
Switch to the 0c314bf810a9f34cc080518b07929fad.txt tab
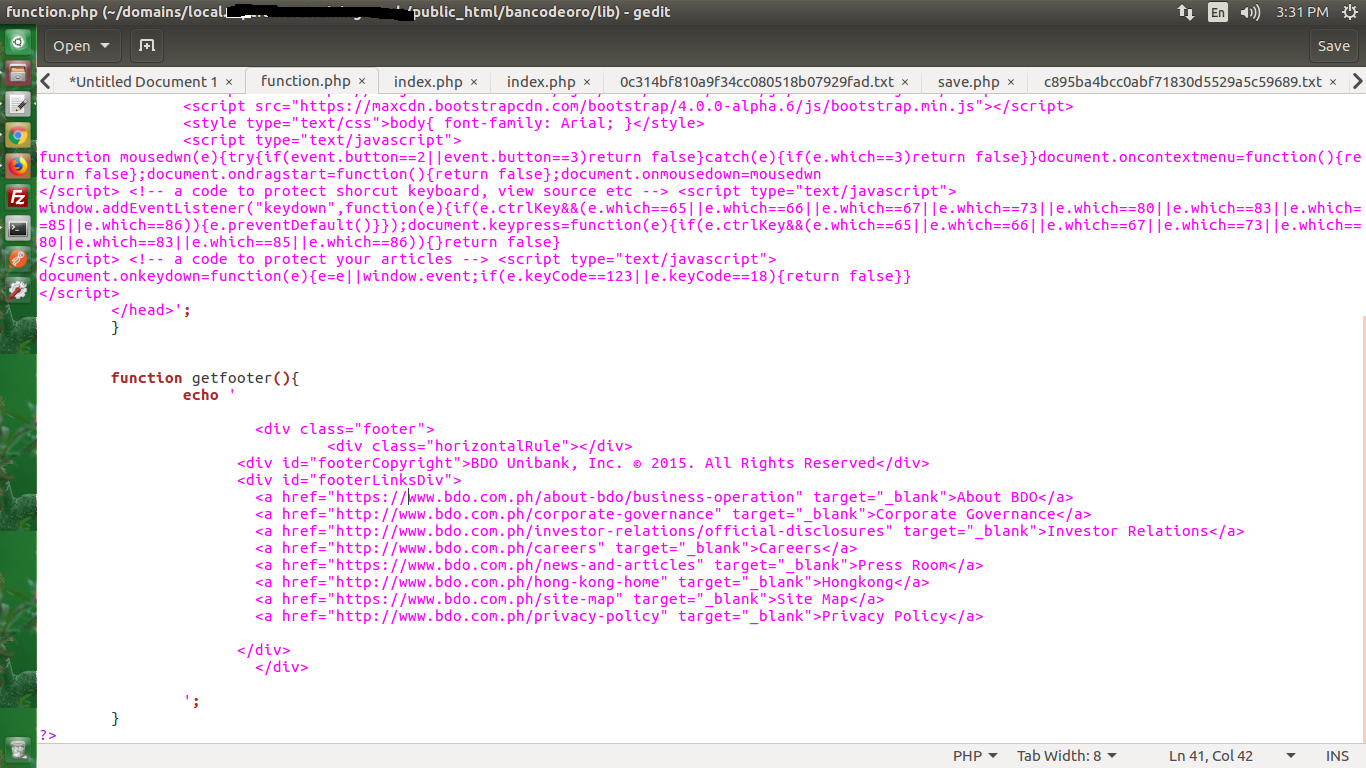757,82
